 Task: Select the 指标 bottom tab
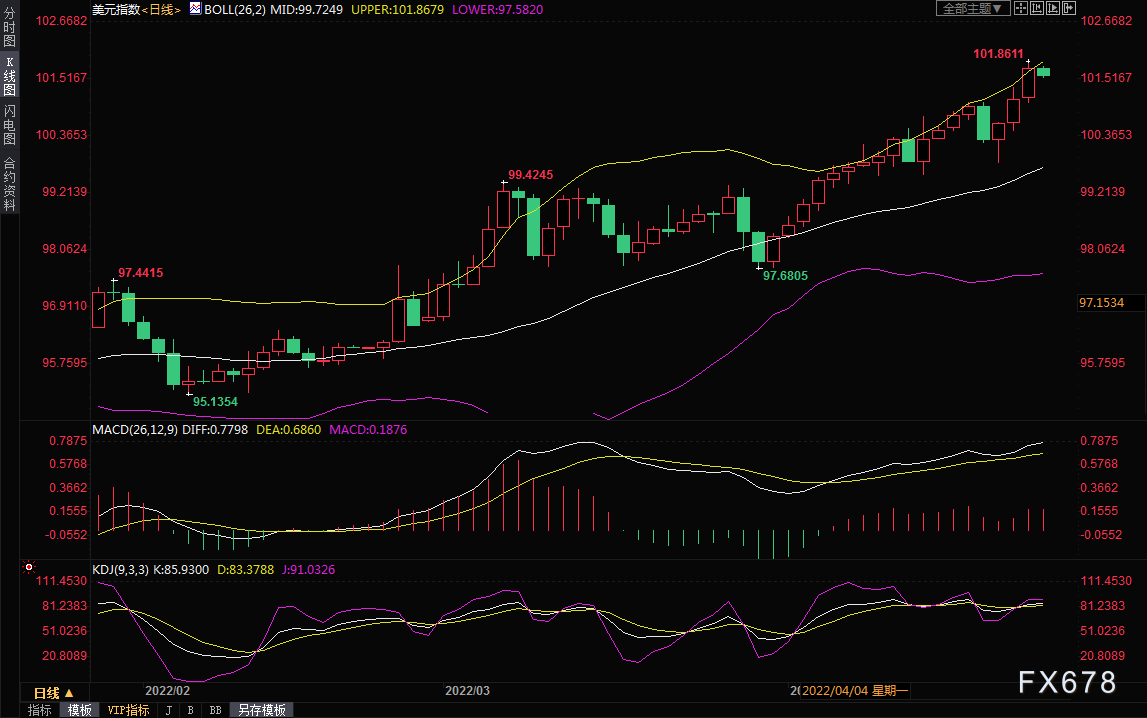point(40,710)
